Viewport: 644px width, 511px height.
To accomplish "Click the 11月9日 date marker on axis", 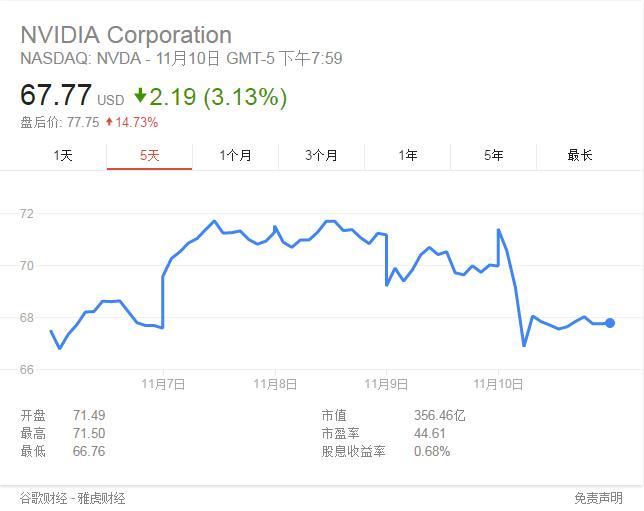I will click(x=386, y=384).
